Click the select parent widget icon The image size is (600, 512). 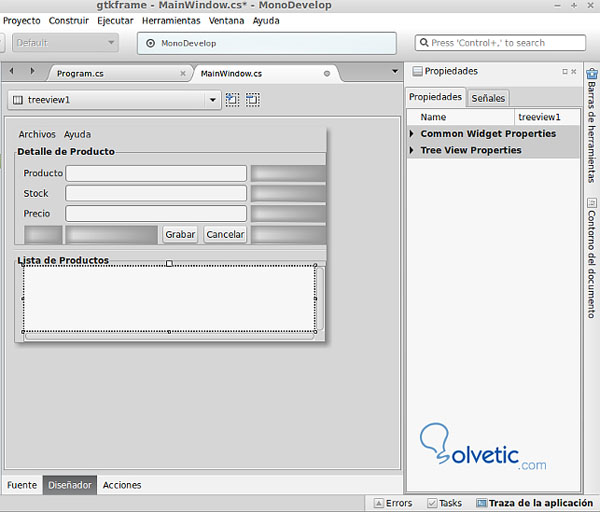[x=232, y=100]
